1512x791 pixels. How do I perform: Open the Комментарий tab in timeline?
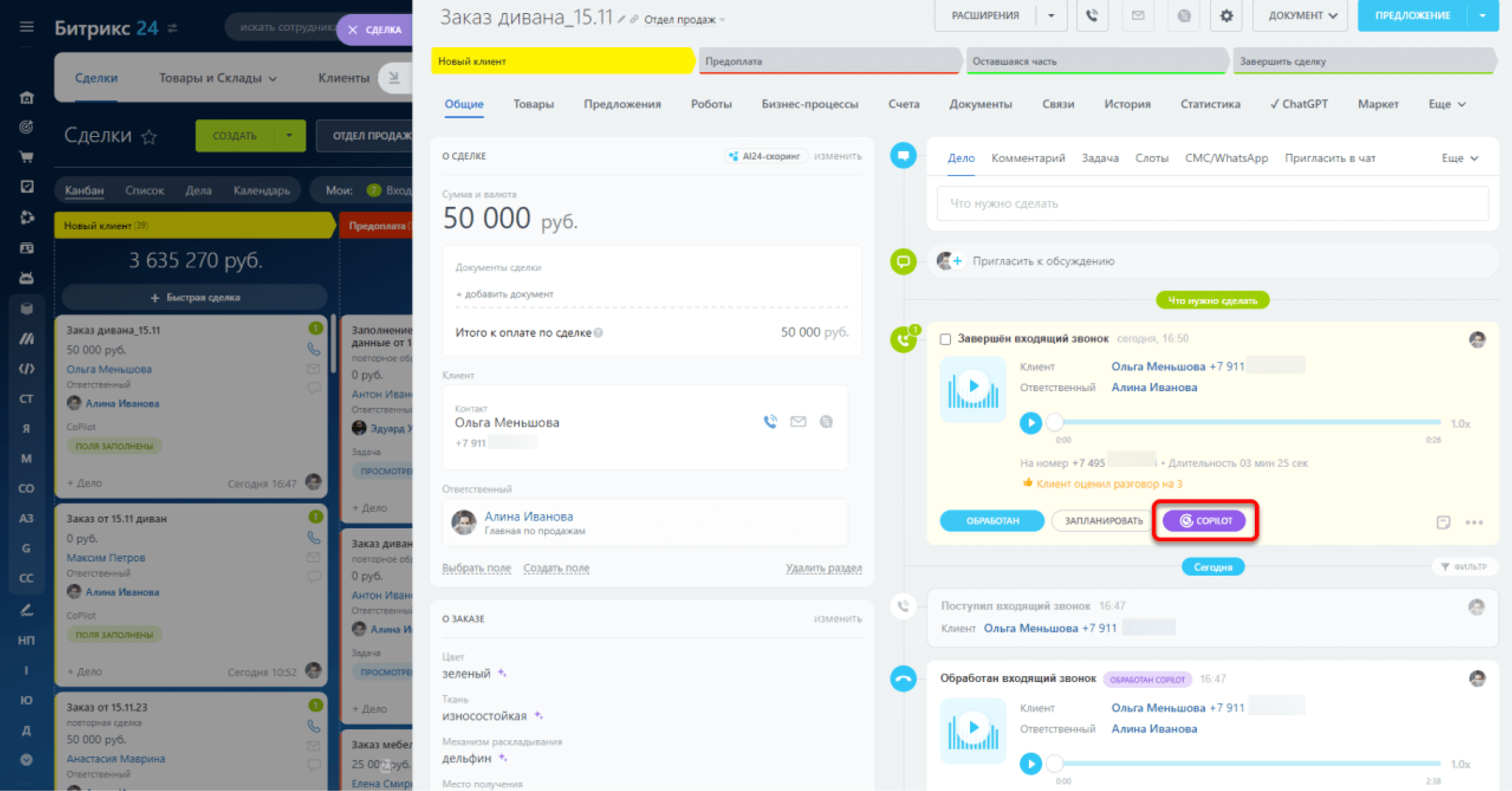click(x=1027, y=159)
